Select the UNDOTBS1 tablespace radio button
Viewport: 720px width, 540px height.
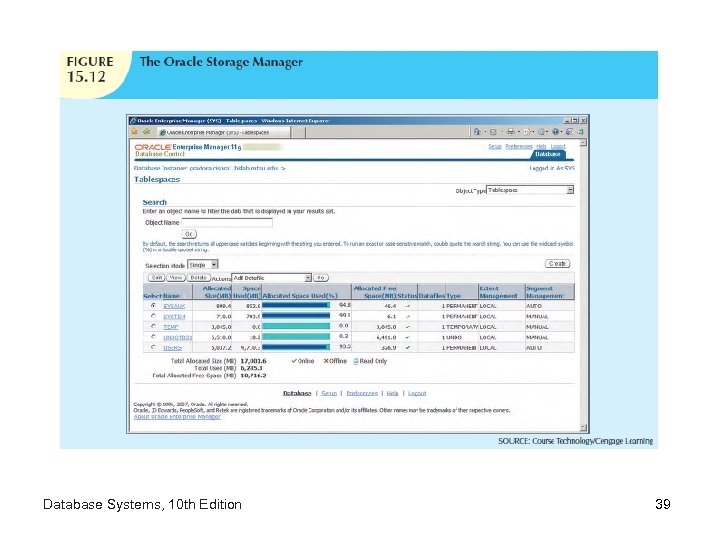tap(153, 337)
